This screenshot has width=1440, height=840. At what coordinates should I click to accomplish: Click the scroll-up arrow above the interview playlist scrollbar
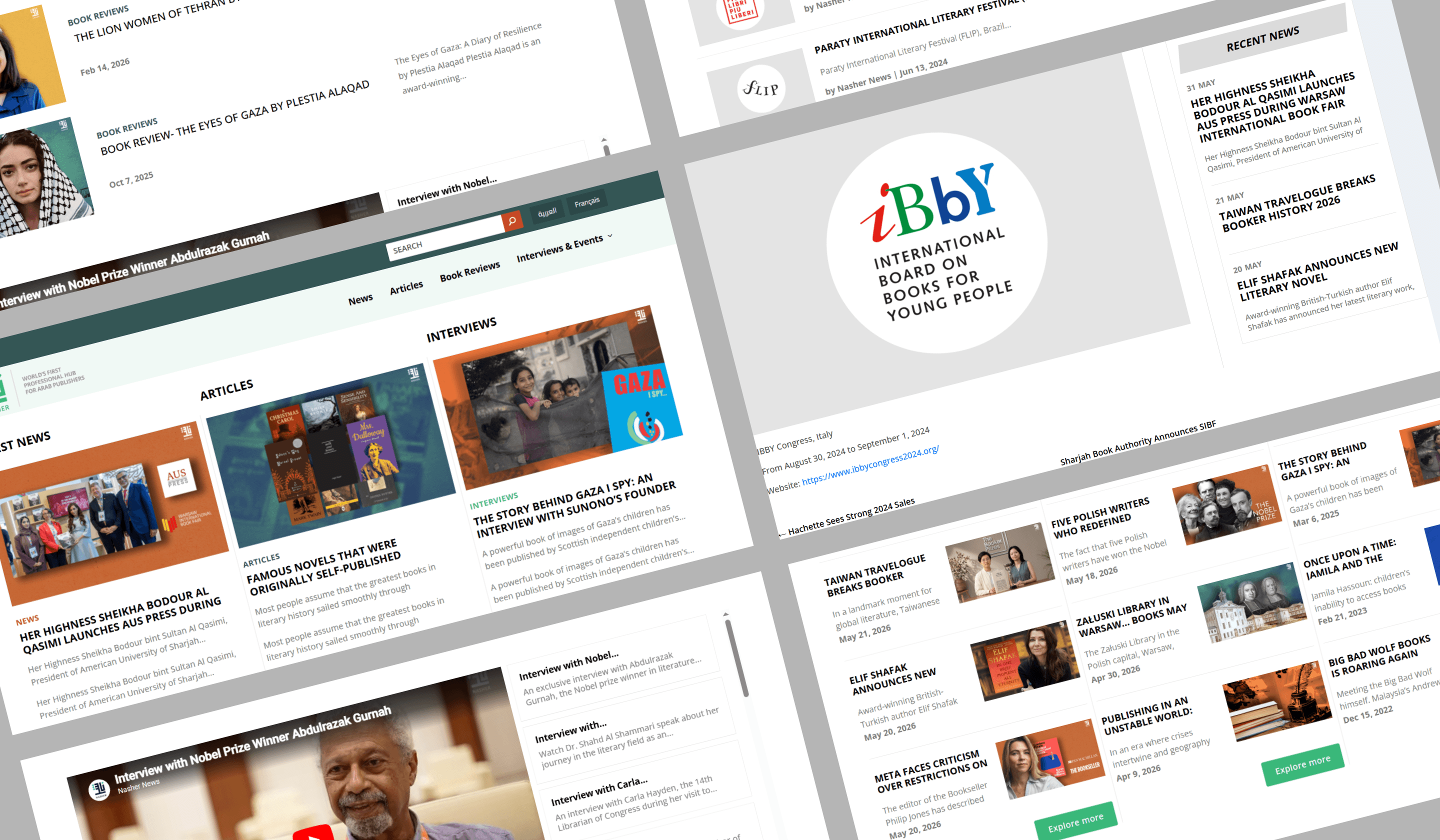(725, 614)
